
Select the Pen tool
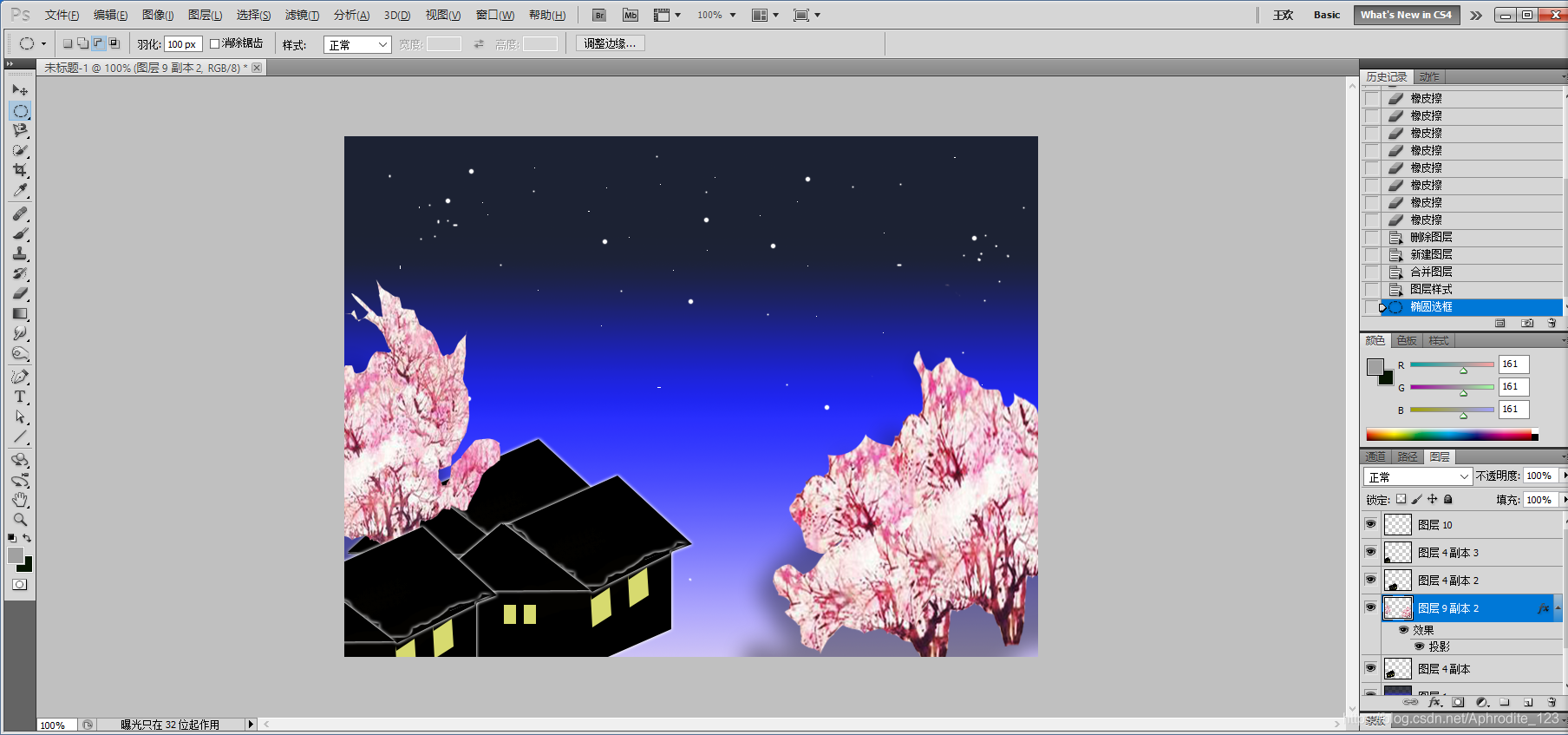coord(20,377)
